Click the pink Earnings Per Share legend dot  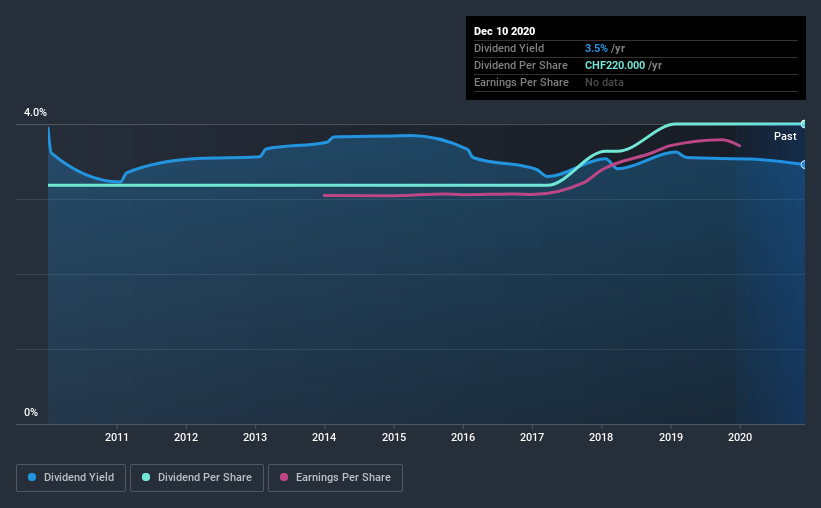[284, 477]
